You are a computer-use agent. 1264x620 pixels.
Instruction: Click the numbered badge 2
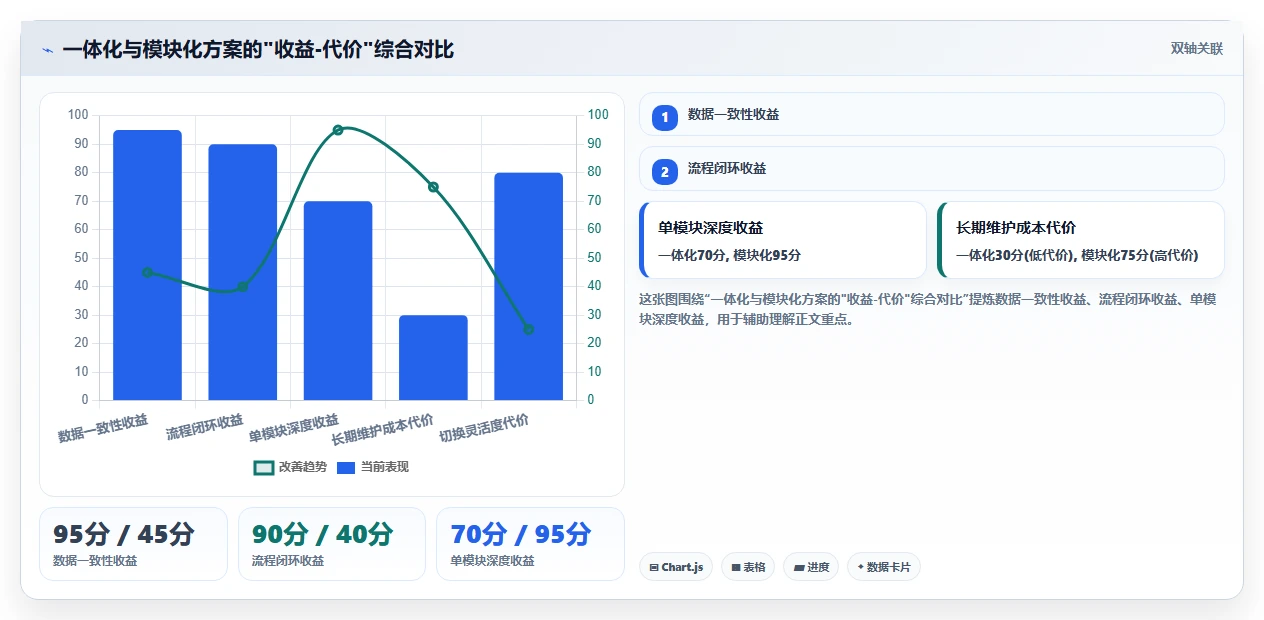click(x=664, y=171)
